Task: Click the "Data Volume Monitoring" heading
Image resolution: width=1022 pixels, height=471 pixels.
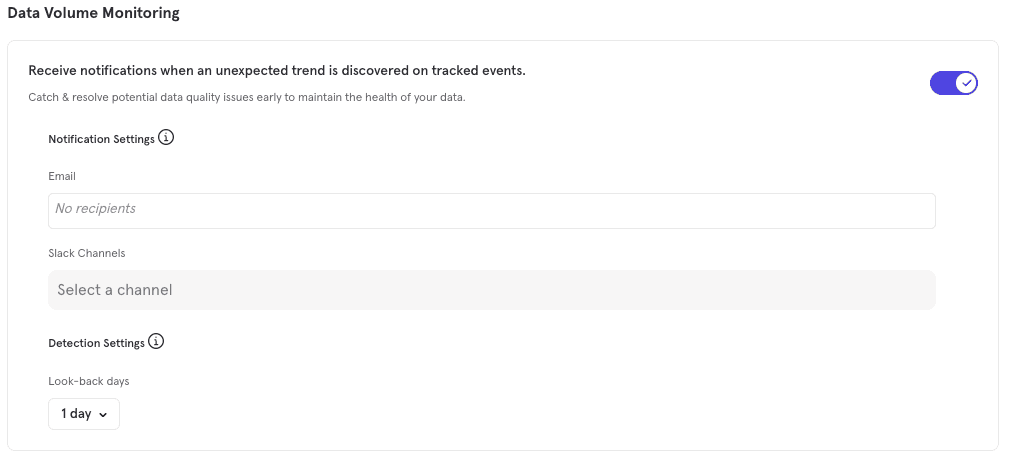Action: click(94, 13)
